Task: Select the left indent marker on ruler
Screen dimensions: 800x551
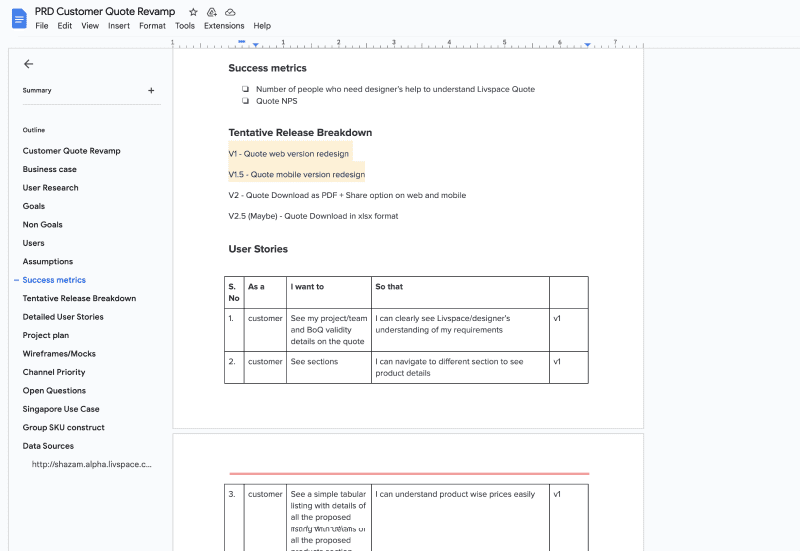Action: tap(256, 46)
